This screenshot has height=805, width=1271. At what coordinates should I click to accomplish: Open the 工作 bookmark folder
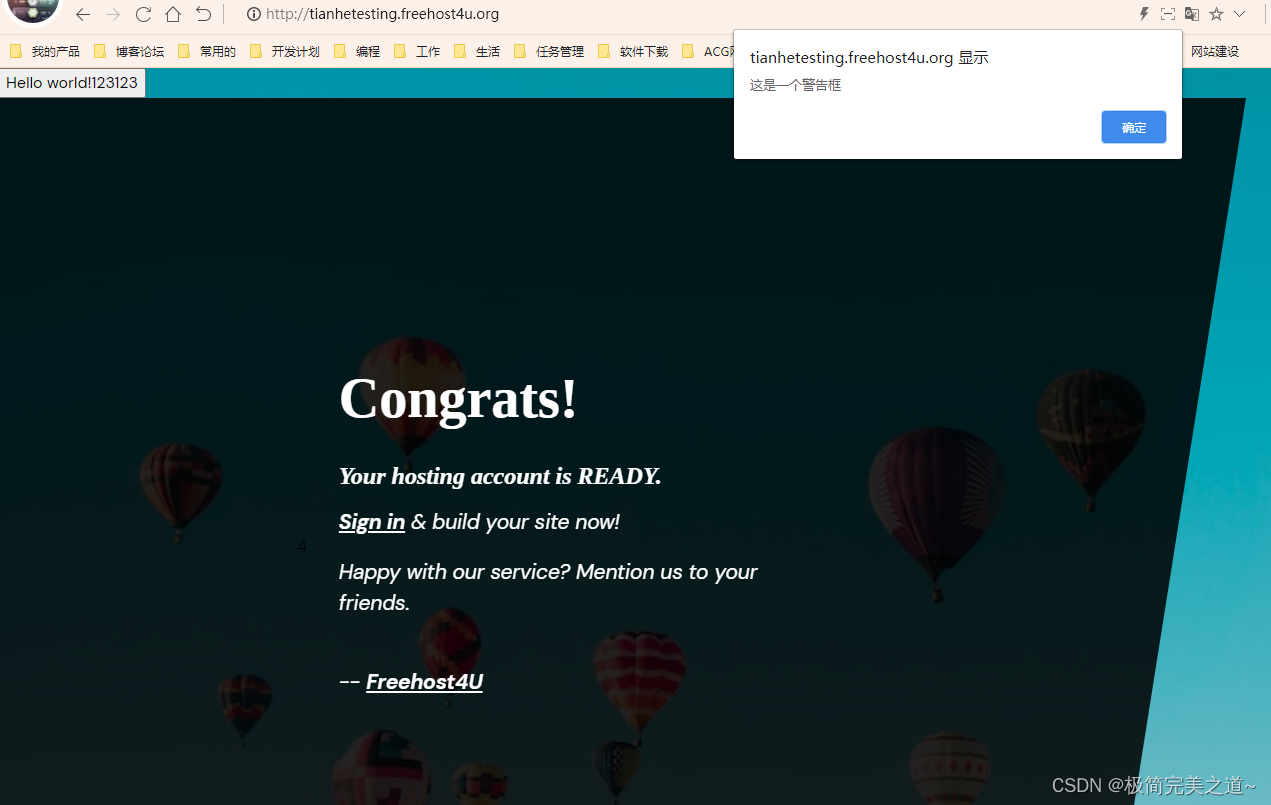(x=417, y=51)
